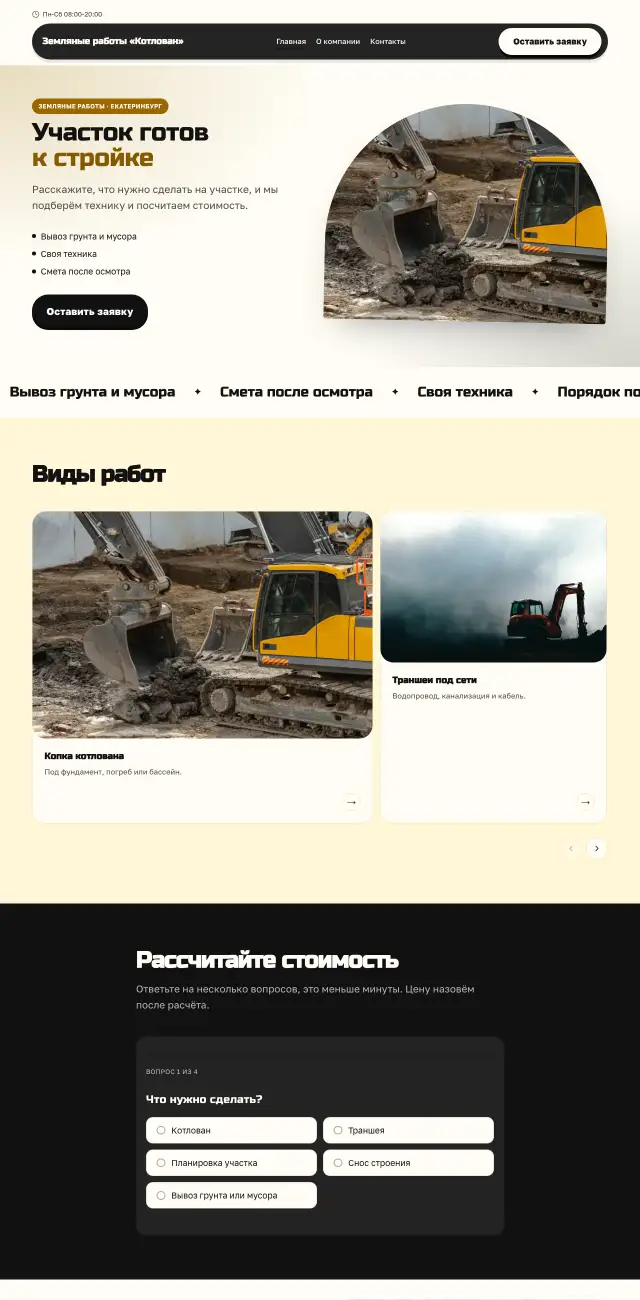640x1300 pixels.
Task: Open the Контакты menu item
Action: pyautogui.click(x=388, y=41)
